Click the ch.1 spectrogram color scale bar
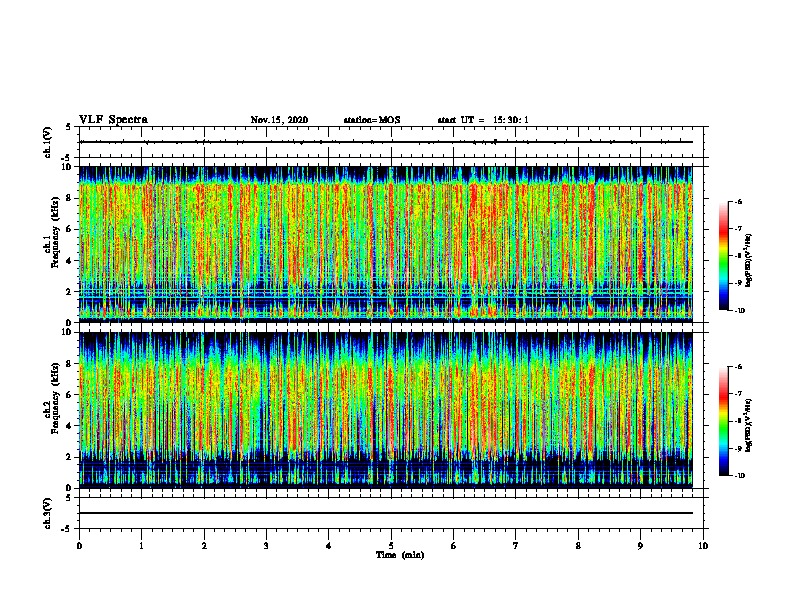 [723, 256]
